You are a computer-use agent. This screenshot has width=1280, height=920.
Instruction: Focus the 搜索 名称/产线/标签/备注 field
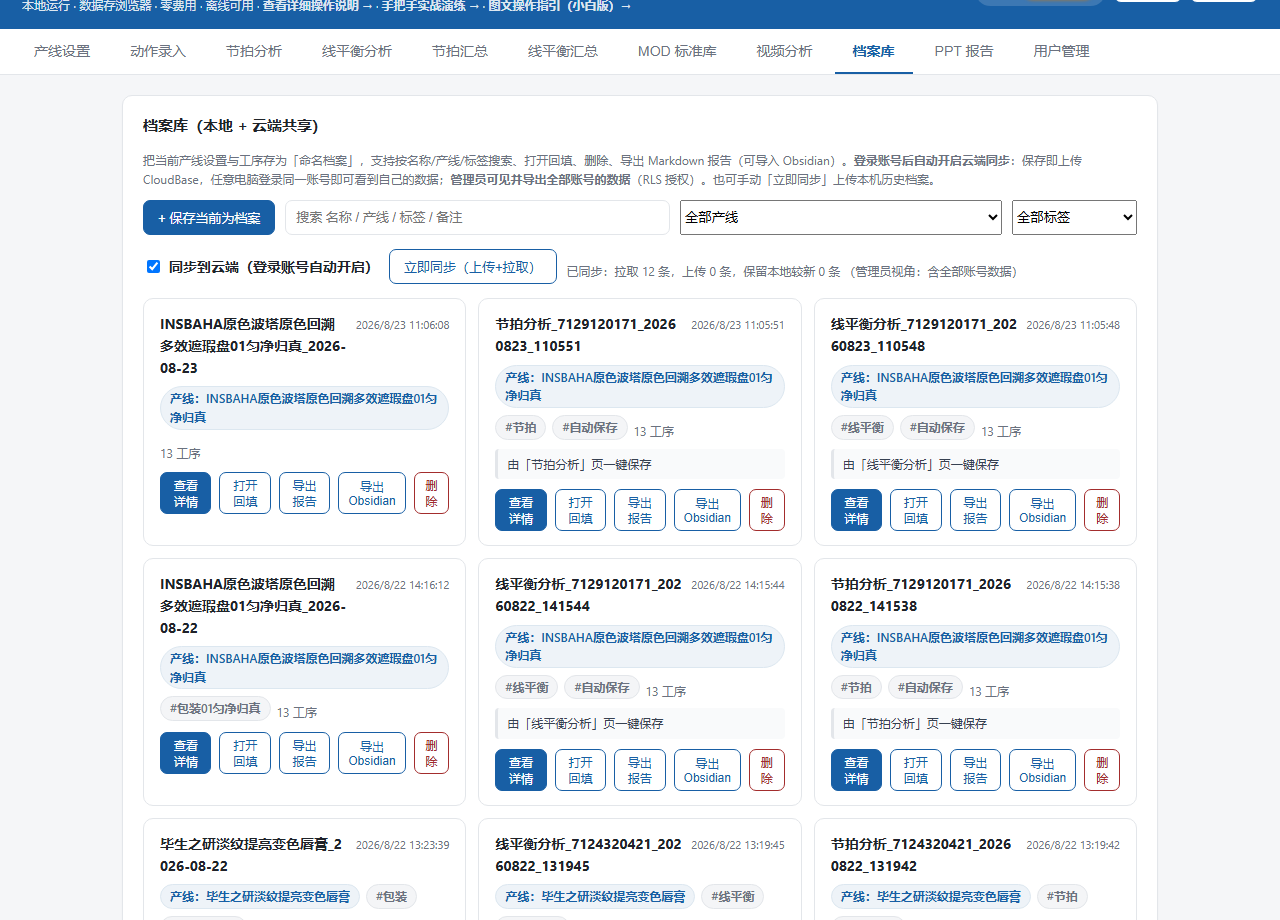pyautogui.click(x=477, y=217)
